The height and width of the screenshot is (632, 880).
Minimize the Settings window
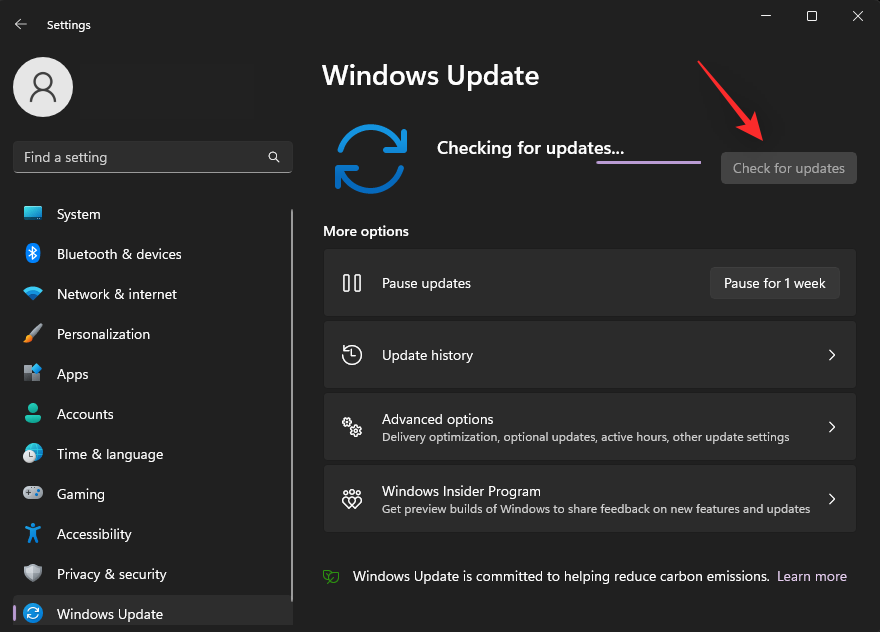(766, 16)
